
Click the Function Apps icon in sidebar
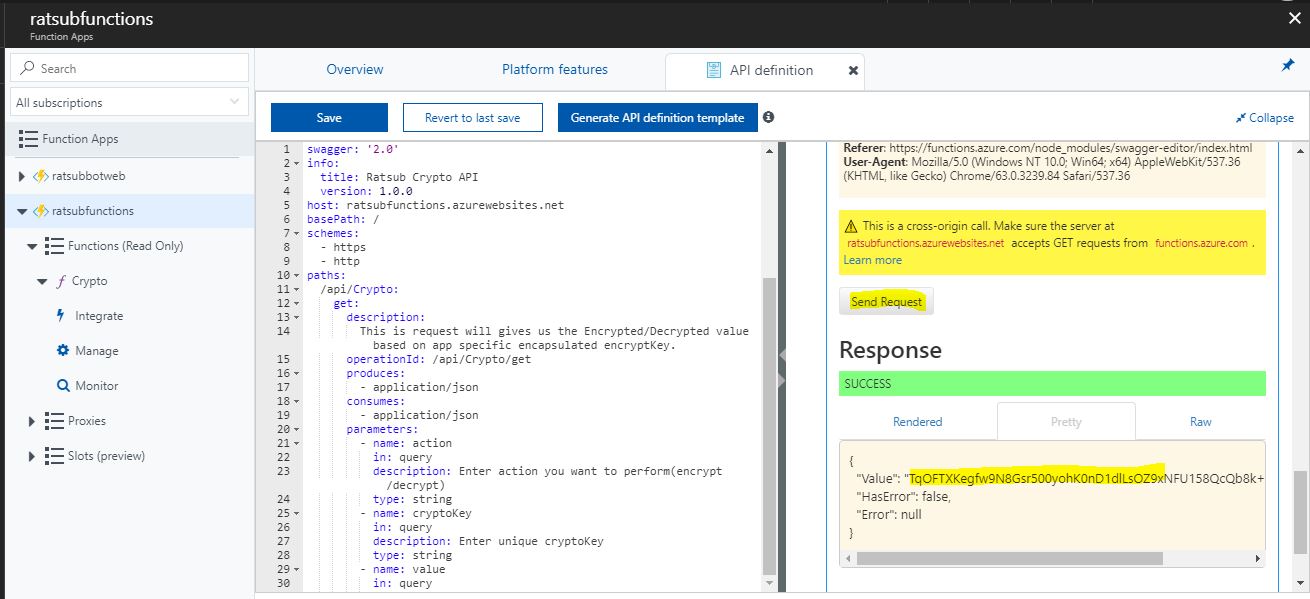37,138
